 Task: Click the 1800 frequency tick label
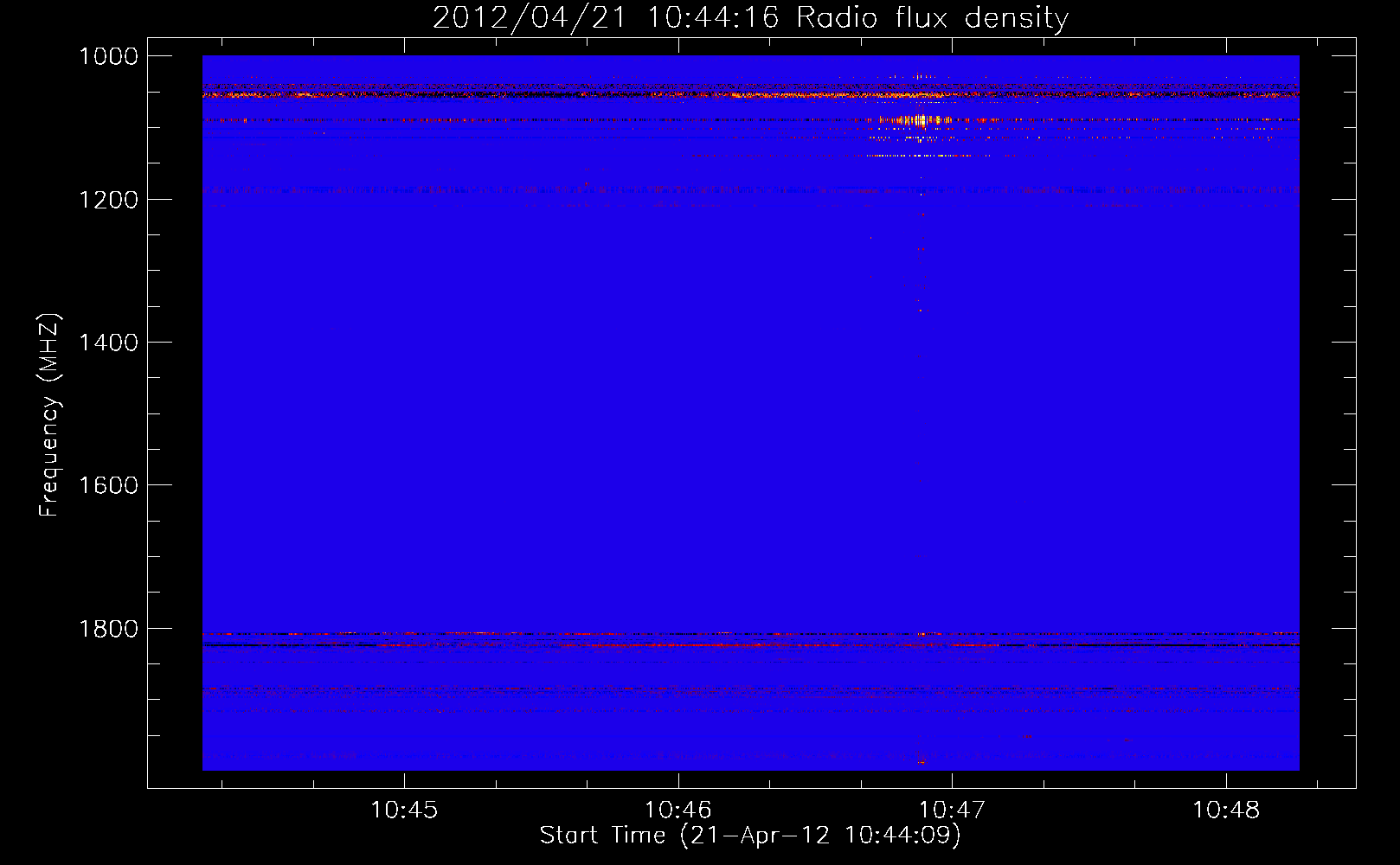point(108,629)
